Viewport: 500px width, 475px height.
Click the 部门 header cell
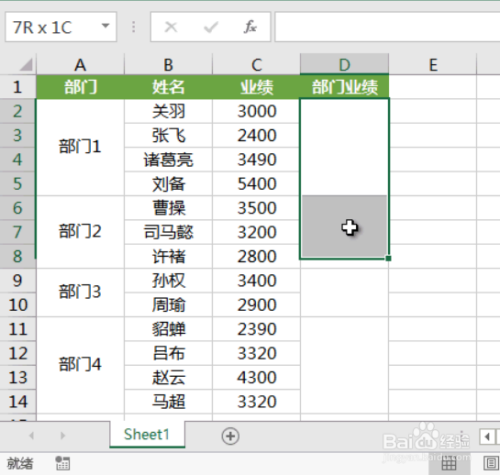[80, 87]
